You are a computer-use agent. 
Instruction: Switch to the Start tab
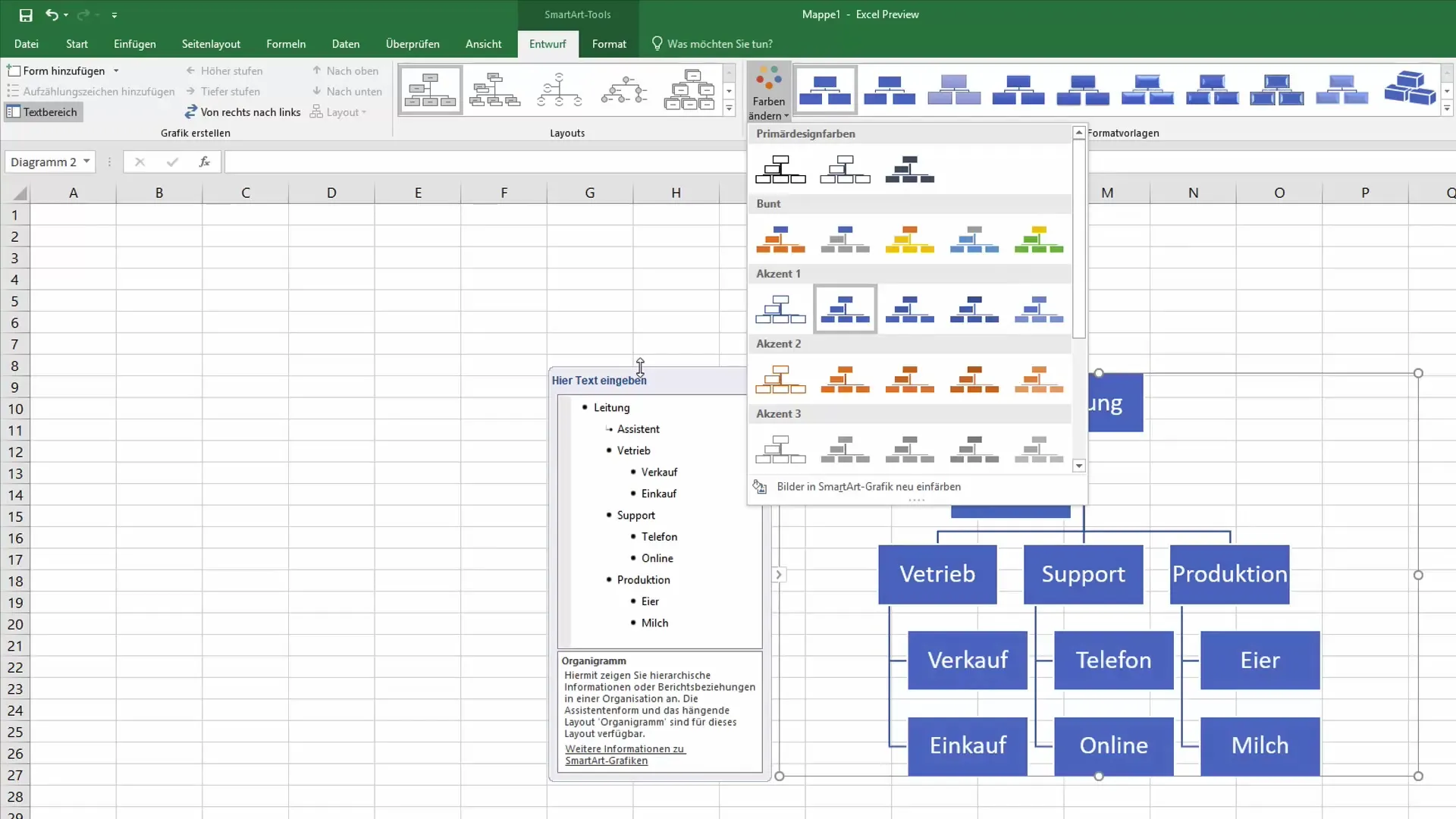[77, 44]
